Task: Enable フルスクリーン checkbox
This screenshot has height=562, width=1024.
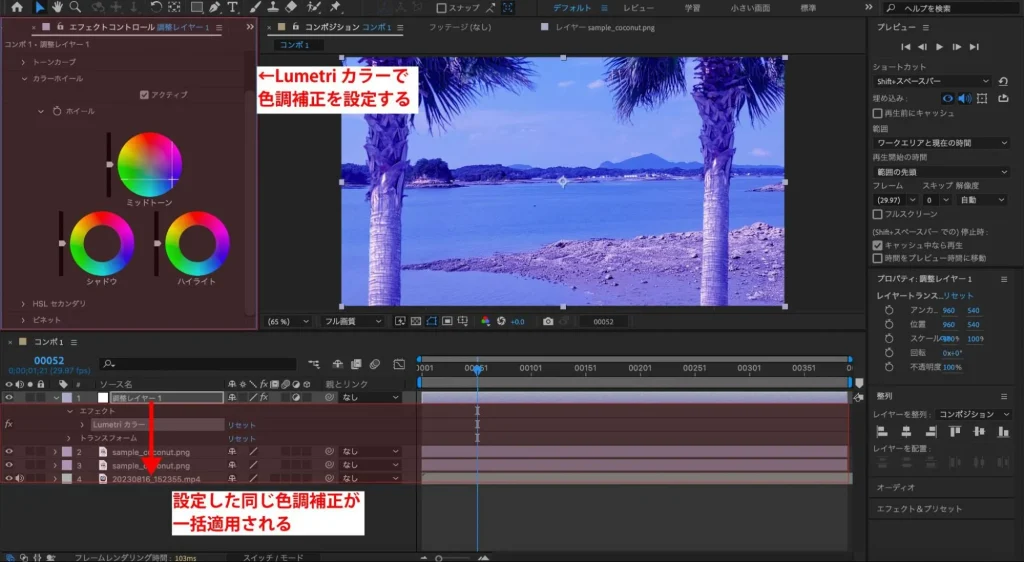Action: (878, 214)
